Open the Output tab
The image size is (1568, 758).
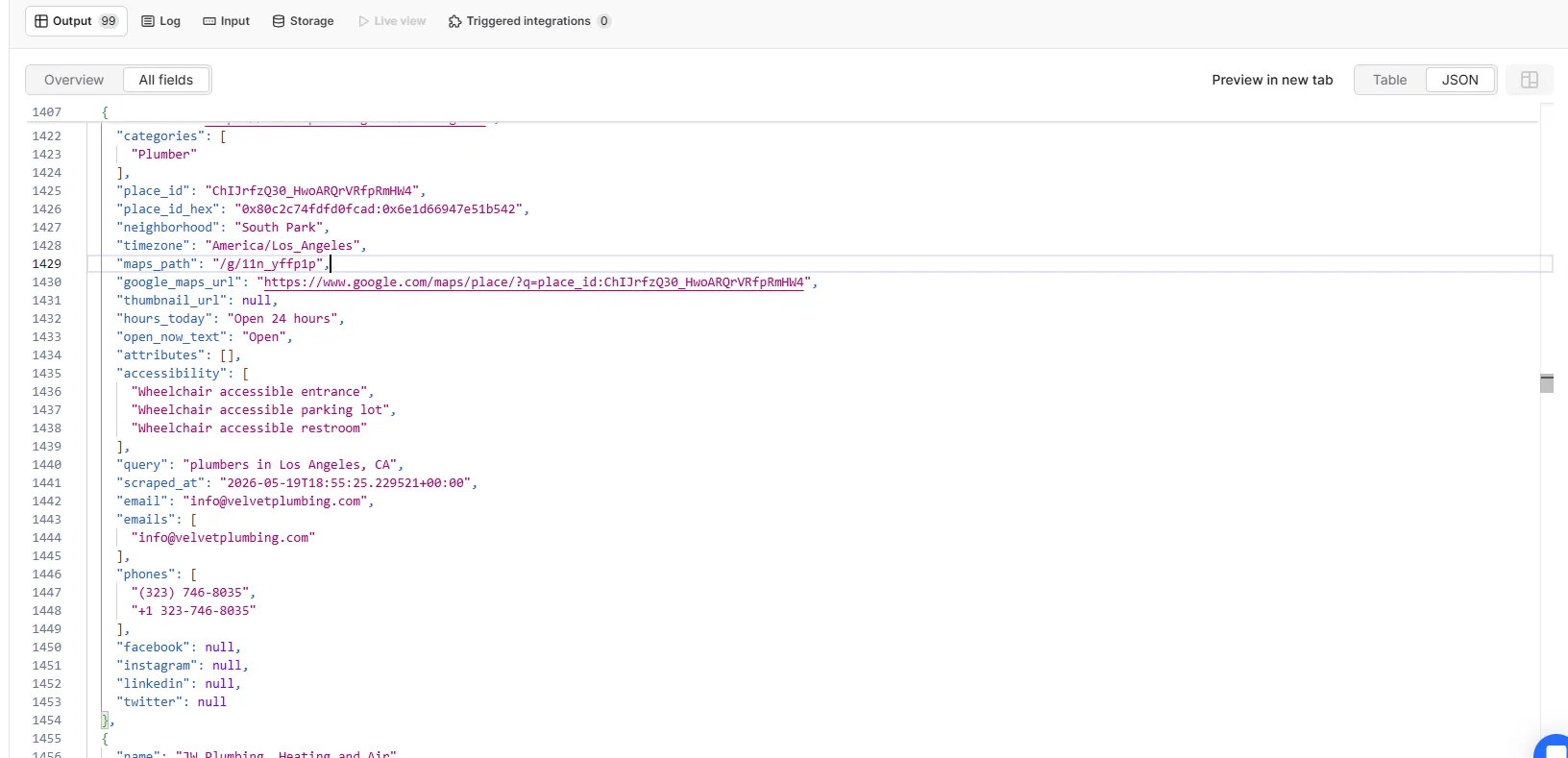(76, 21)
